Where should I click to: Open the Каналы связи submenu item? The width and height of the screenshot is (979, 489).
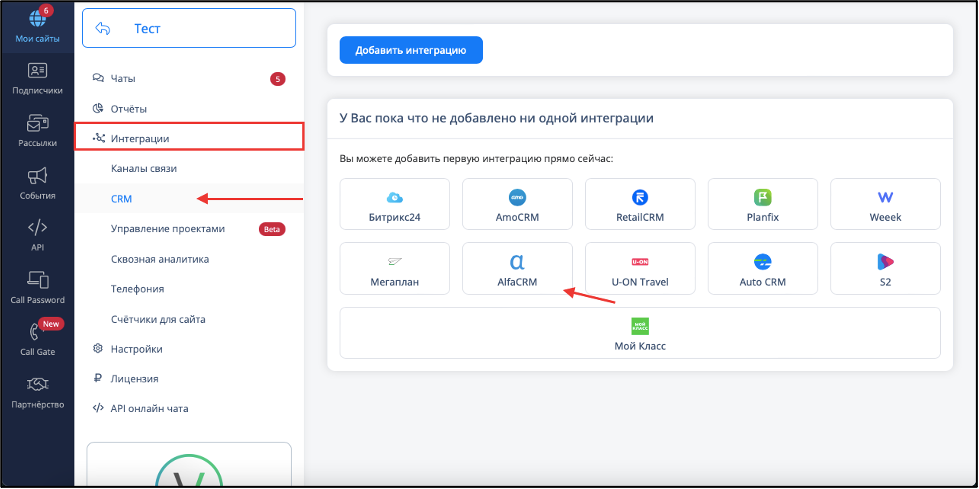click(189, 169)
